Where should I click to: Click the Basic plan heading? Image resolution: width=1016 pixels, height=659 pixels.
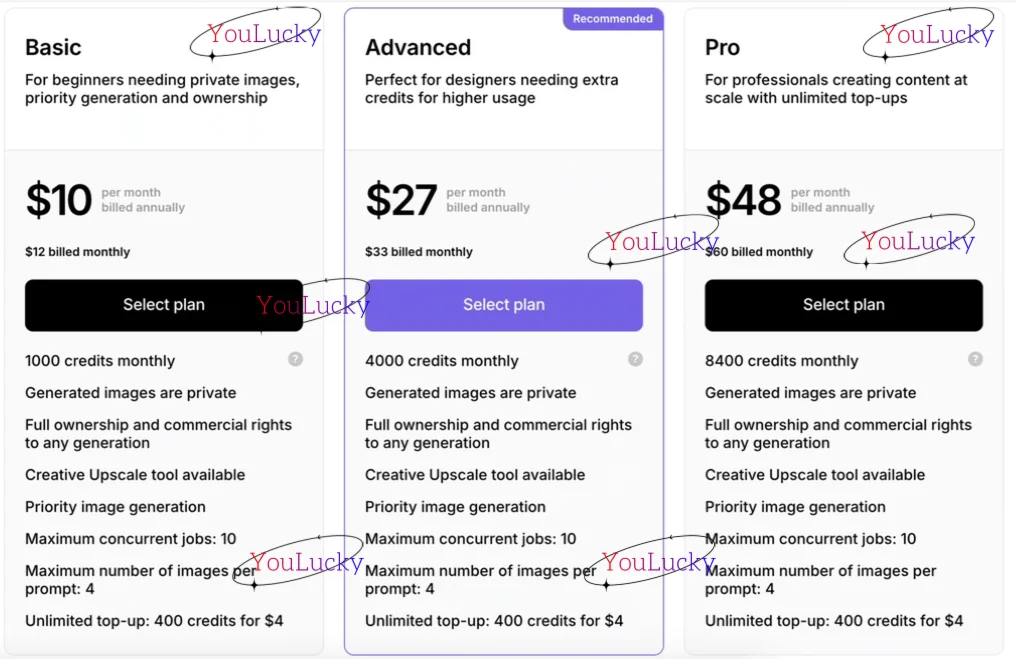[x=53, y=47]
